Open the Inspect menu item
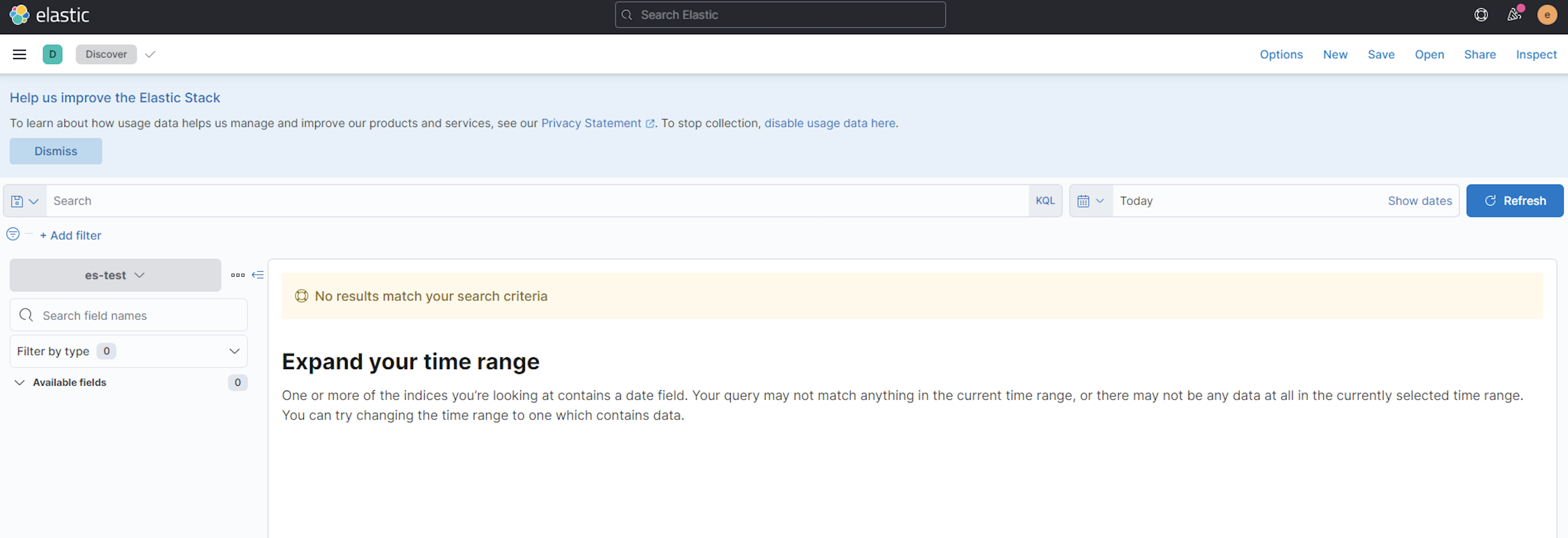 [x=1535, y=54]
